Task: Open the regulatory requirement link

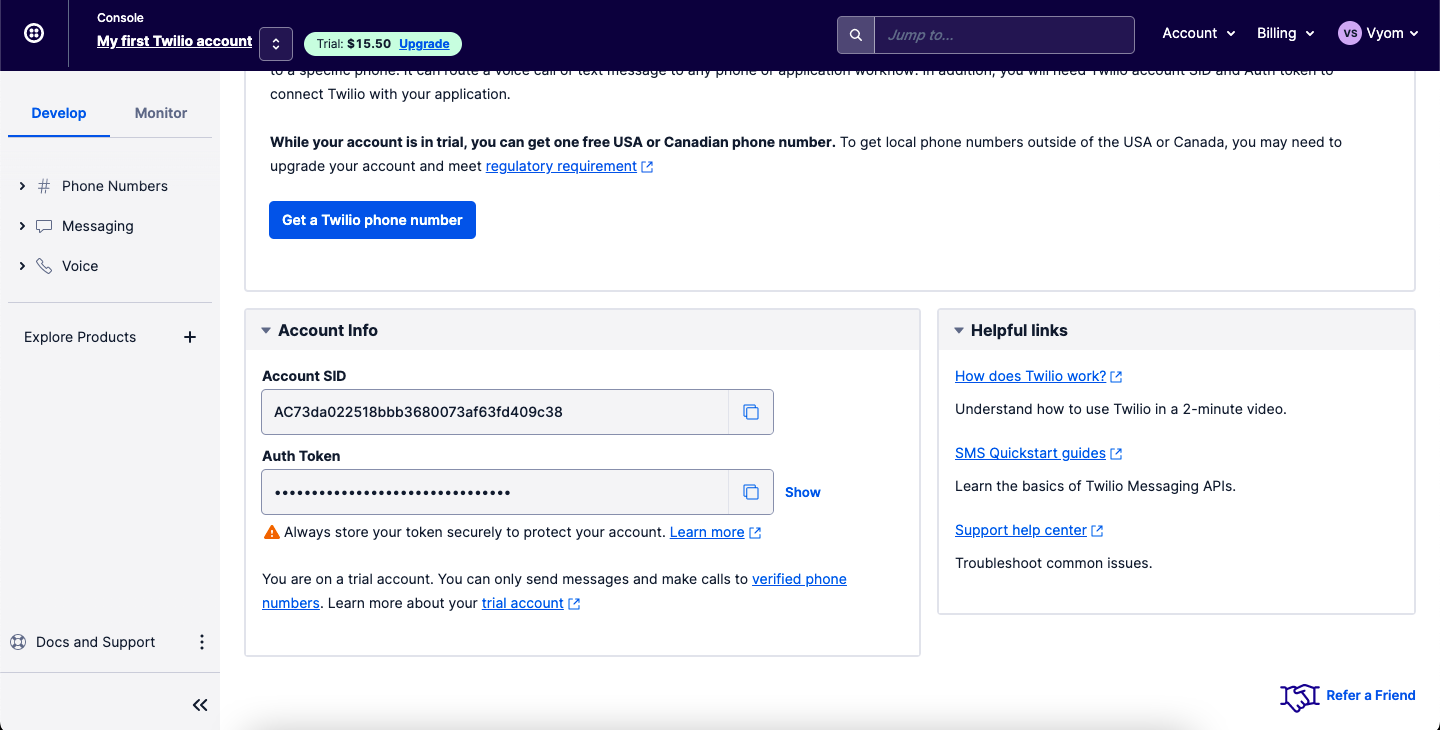Action: coord(561,166)
